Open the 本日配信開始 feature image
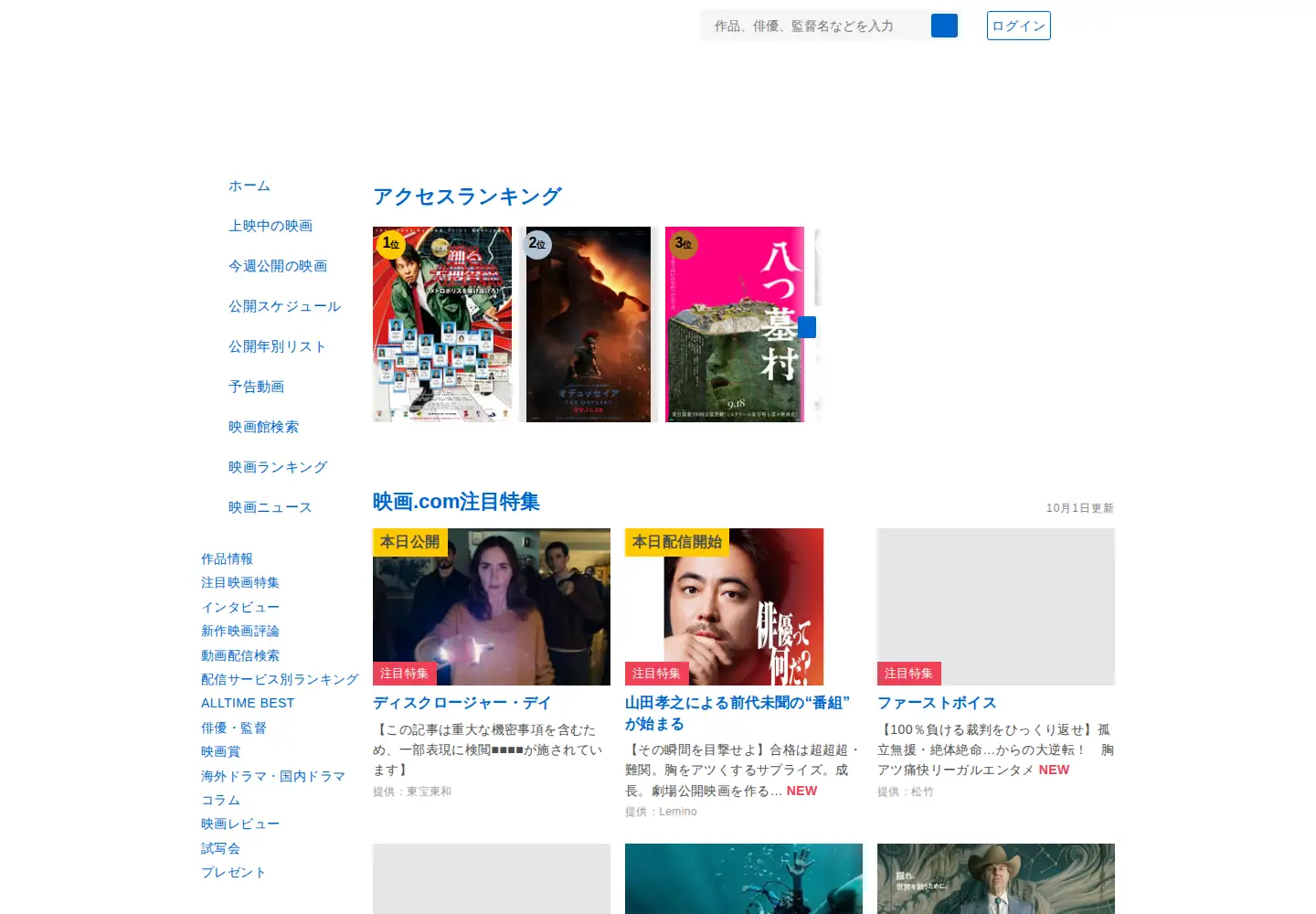 744,607
